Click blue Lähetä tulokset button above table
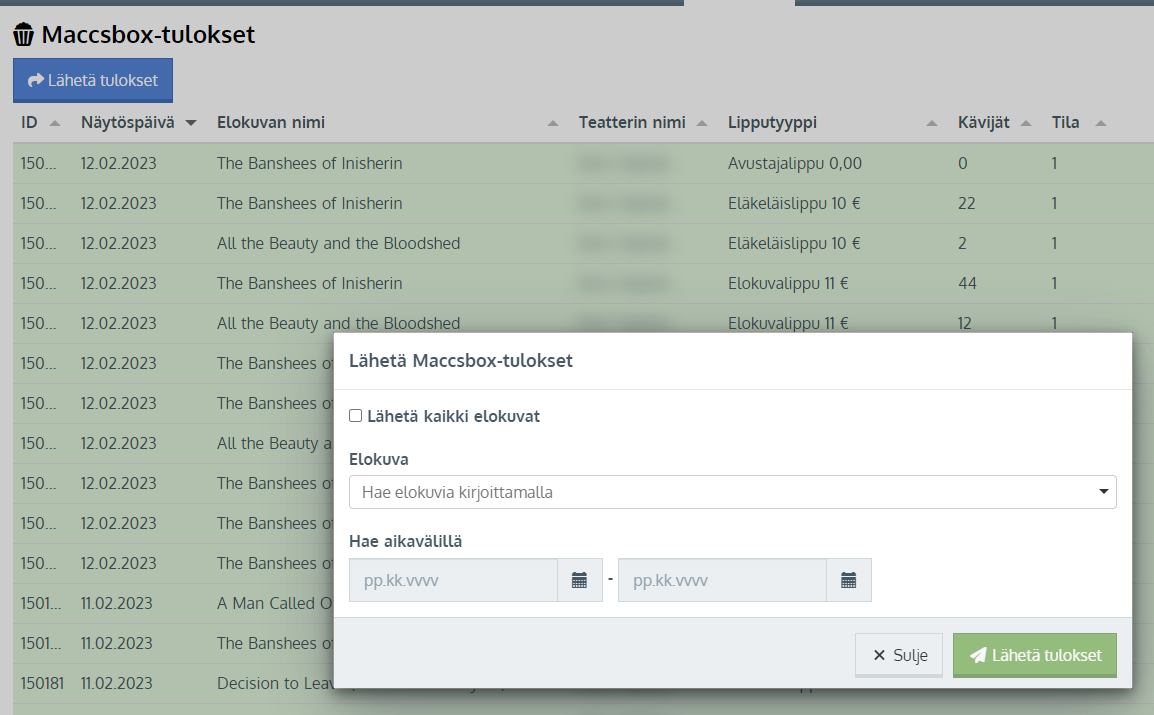Image resolution: width=1154 pixels, height=715 pixels. 93,80
